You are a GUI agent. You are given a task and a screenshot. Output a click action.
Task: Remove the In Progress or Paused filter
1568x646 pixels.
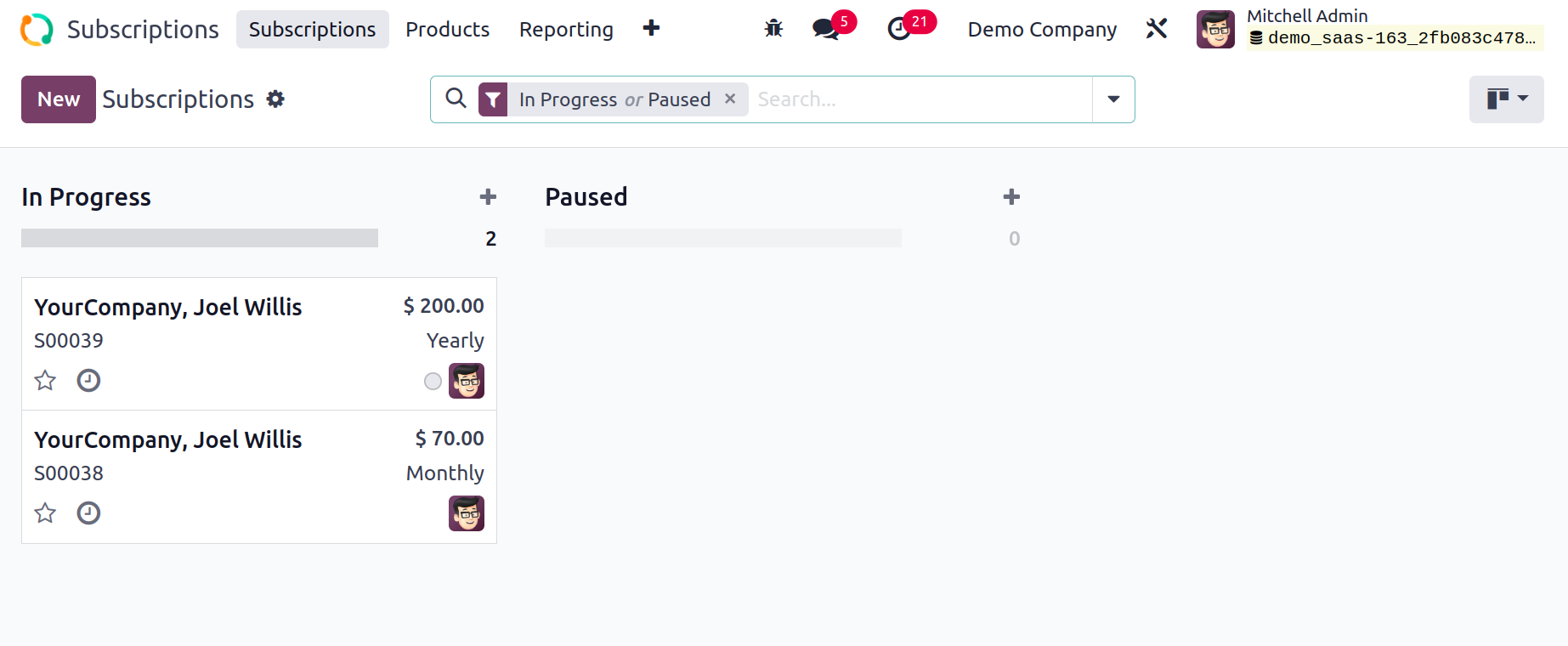click(x=730, y=99)
